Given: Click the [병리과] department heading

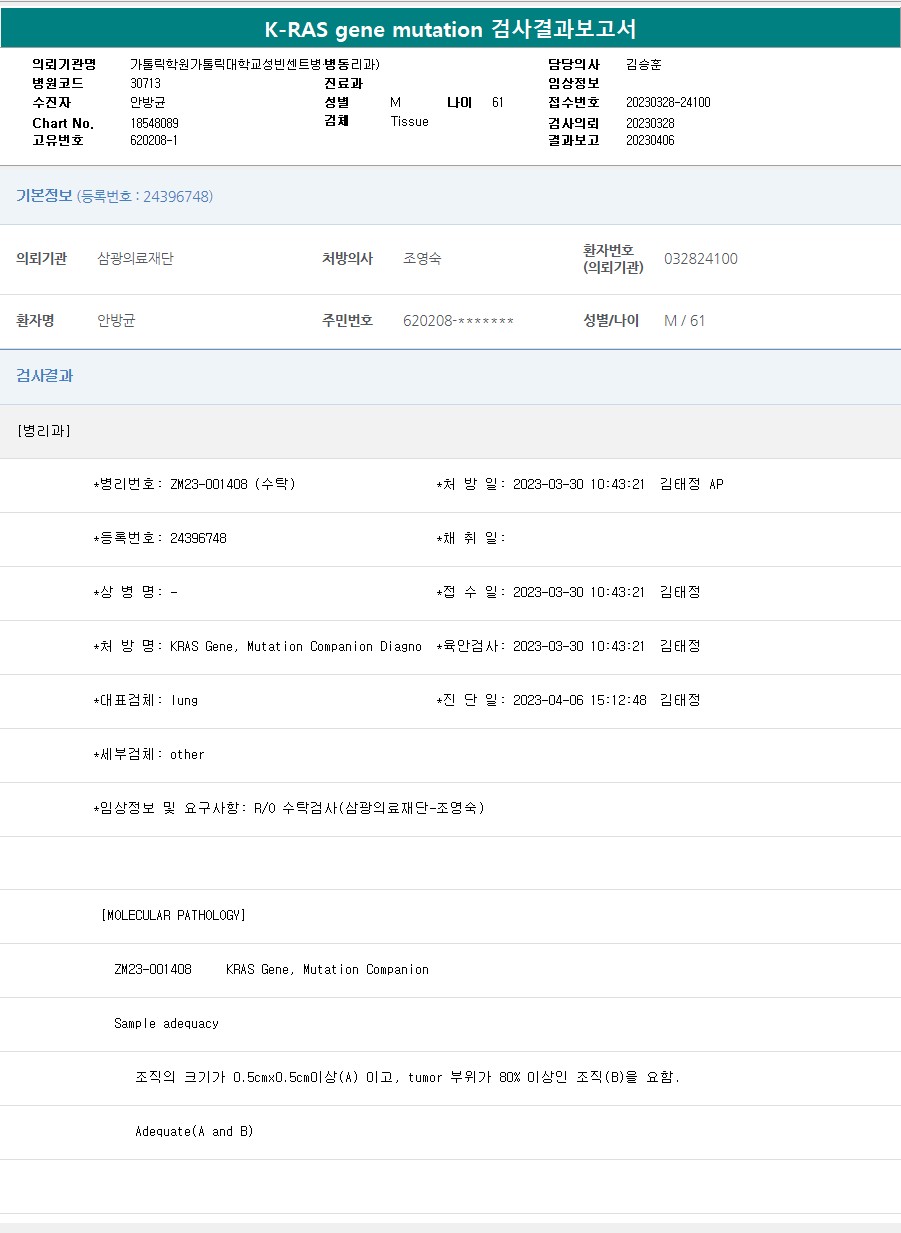Looking at the screenshot, I should [x=44, y=431].
